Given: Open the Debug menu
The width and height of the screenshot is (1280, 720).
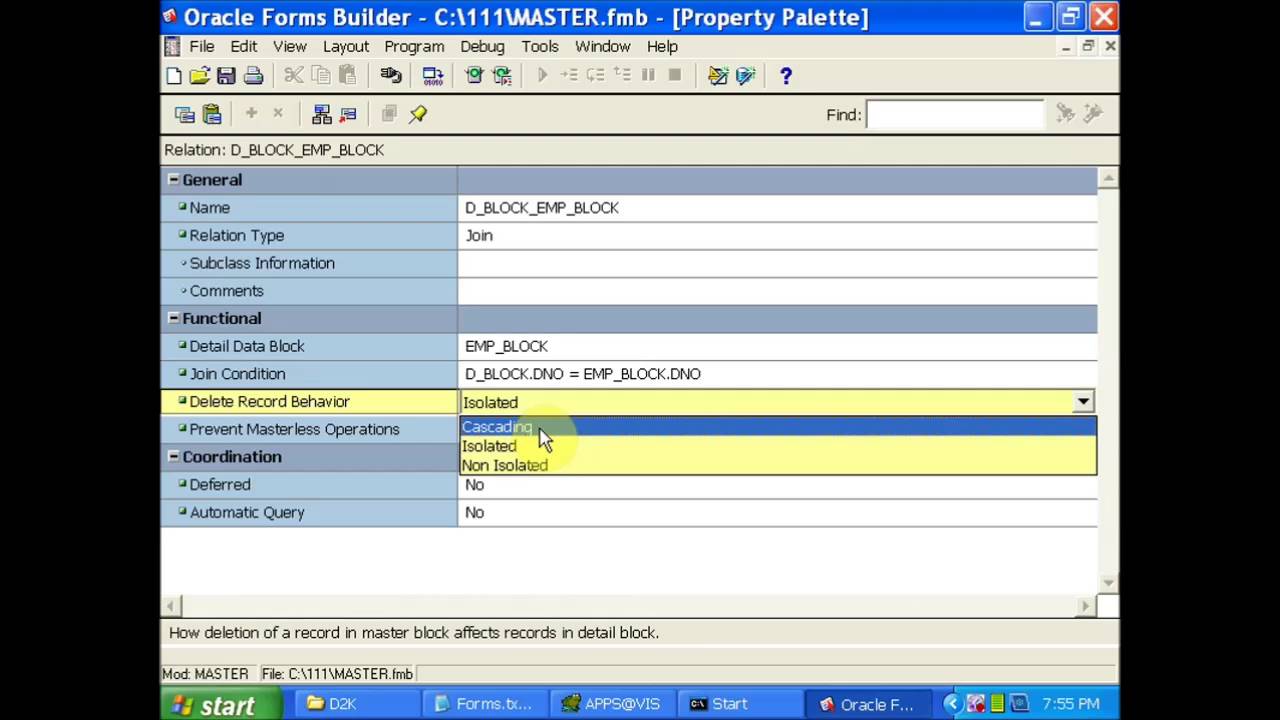Looking at the screenshot, I should [x=482, y=46].
